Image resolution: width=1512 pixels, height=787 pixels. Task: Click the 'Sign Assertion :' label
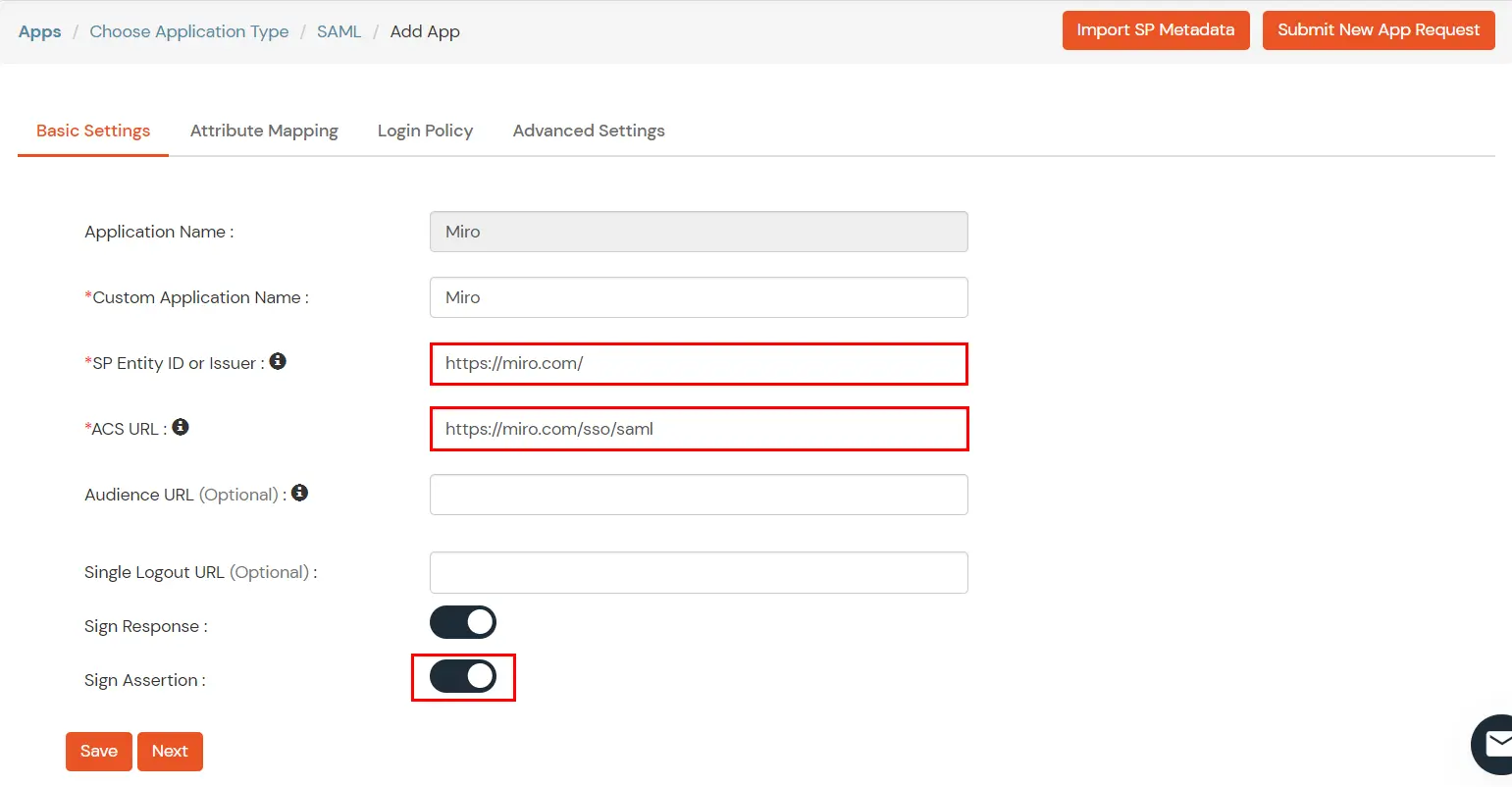tap(145, 680)
